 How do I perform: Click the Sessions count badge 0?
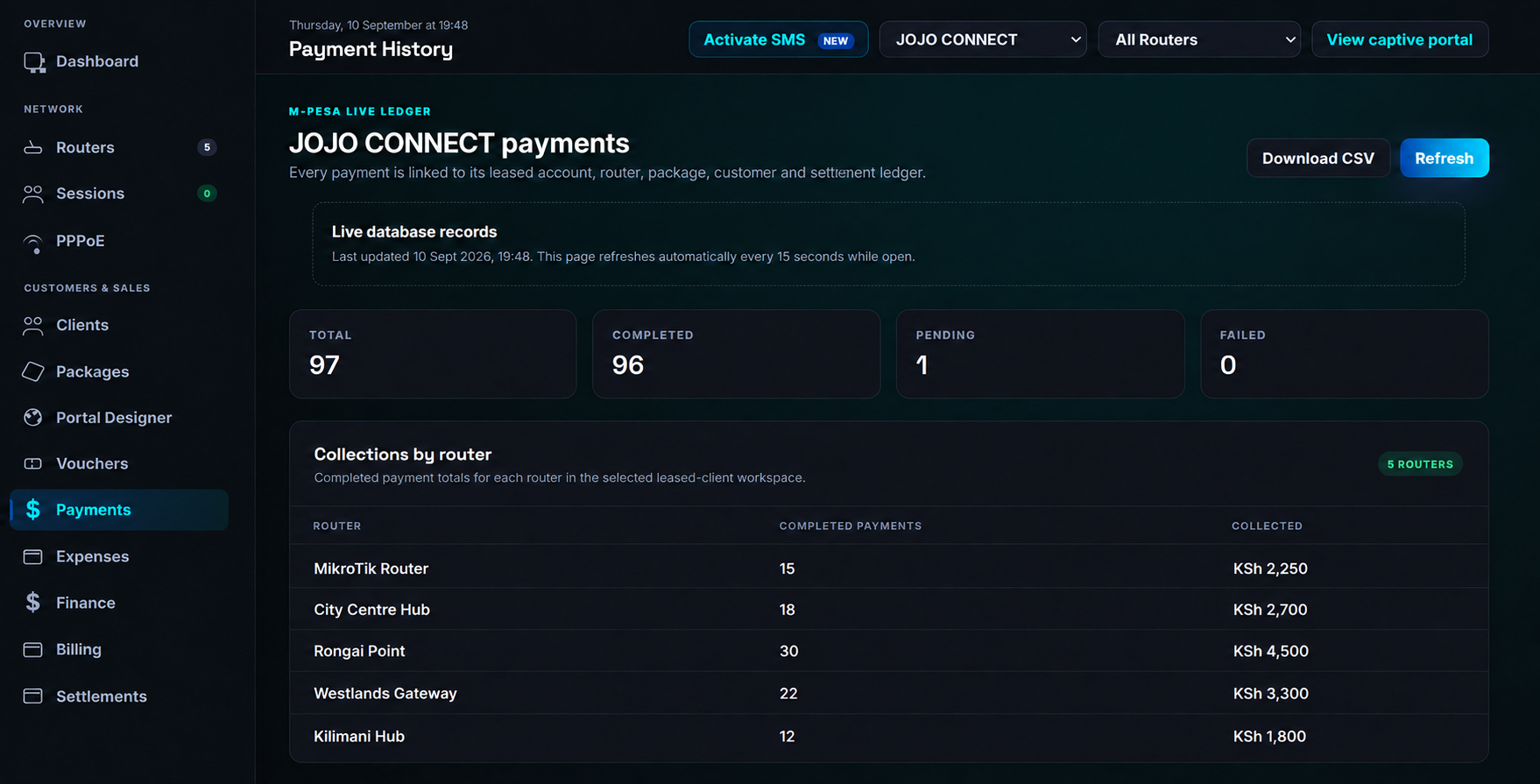click(207, 194)
